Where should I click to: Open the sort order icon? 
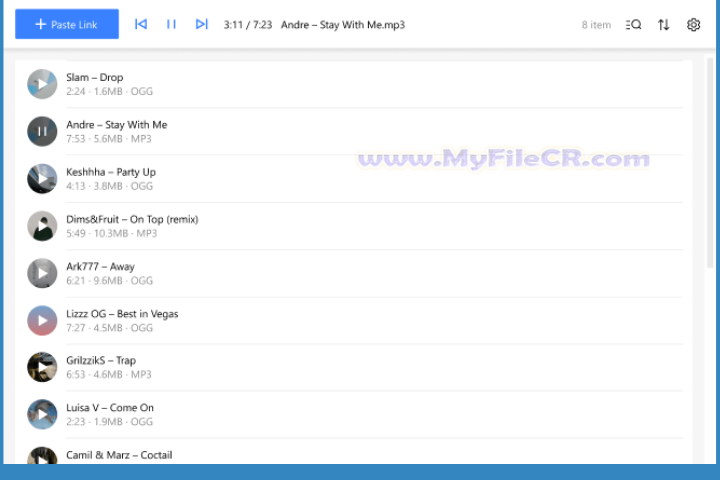pyautogui.click(x=664, y=25)
